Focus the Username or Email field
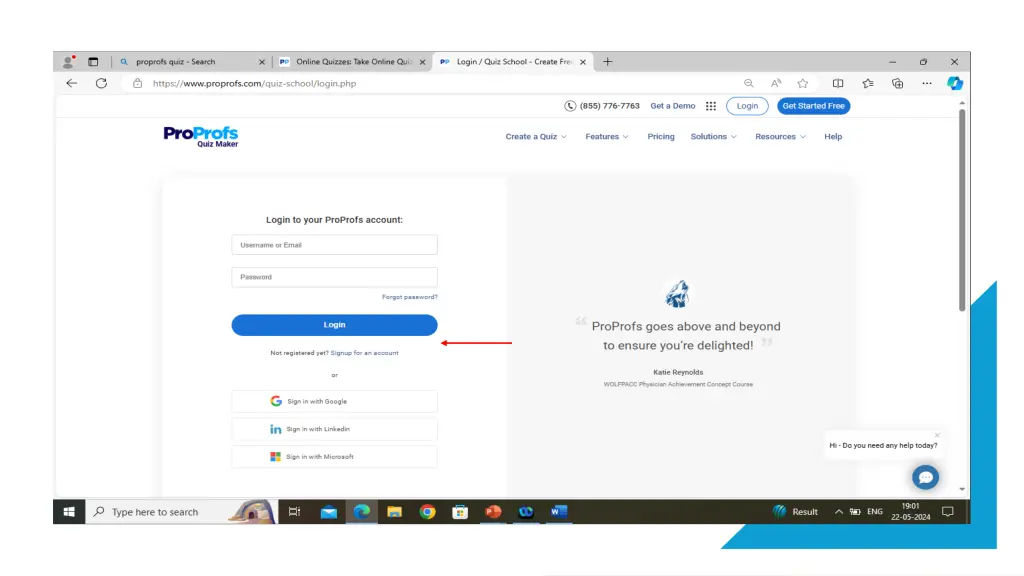The height and width of the screenshot is (576, 1024). 334,245
